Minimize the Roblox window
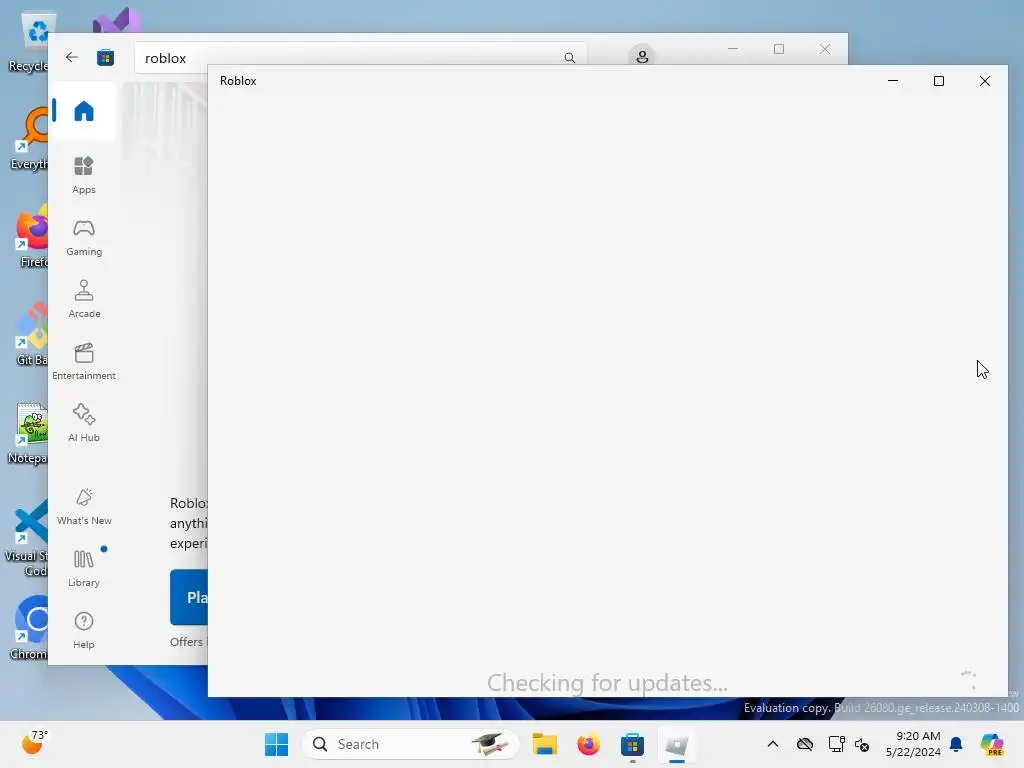1024x768 pixels. click(893, 81)
